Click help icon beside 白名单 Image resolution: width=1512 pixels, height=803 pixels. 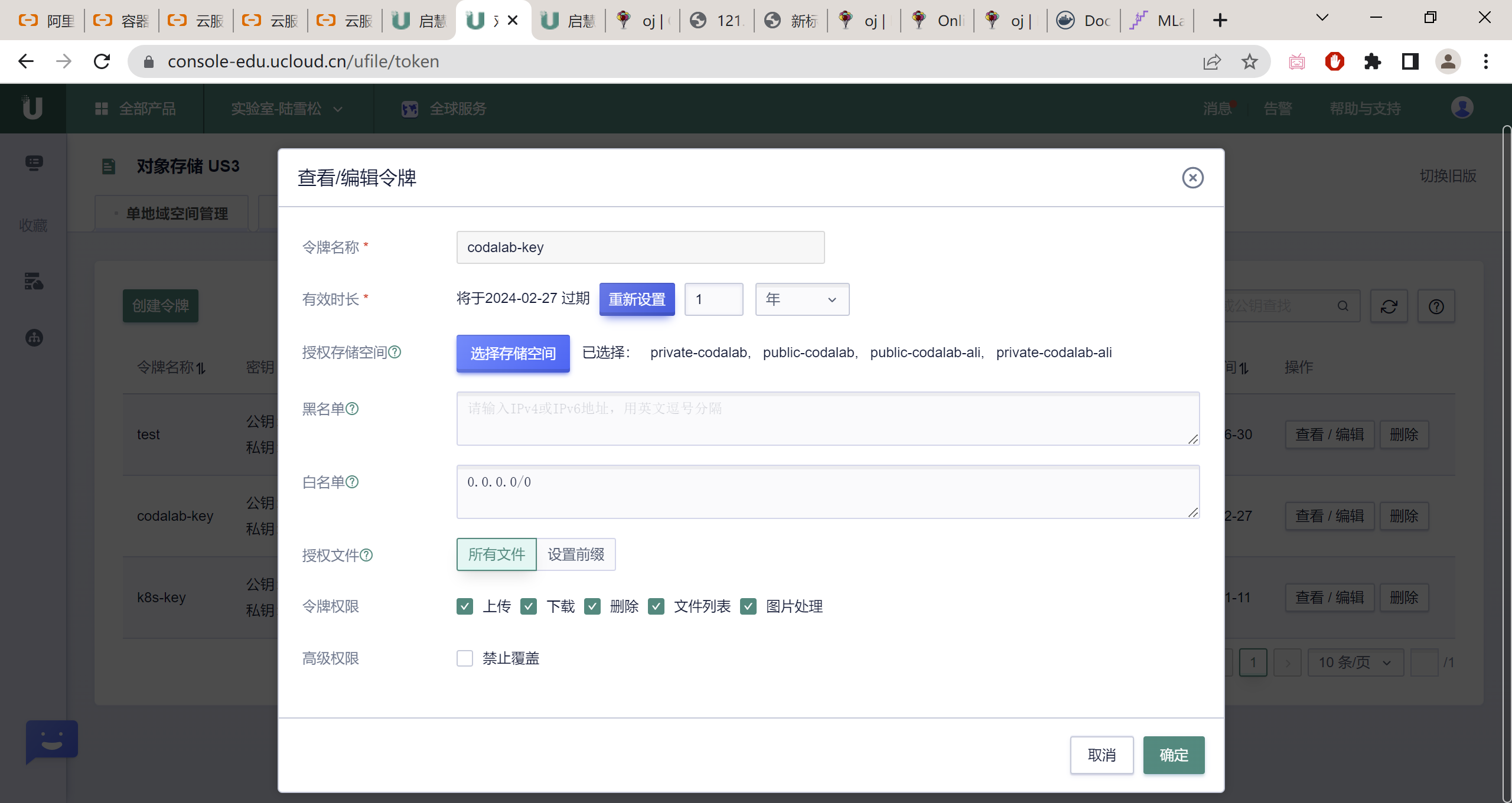[352, 482]
